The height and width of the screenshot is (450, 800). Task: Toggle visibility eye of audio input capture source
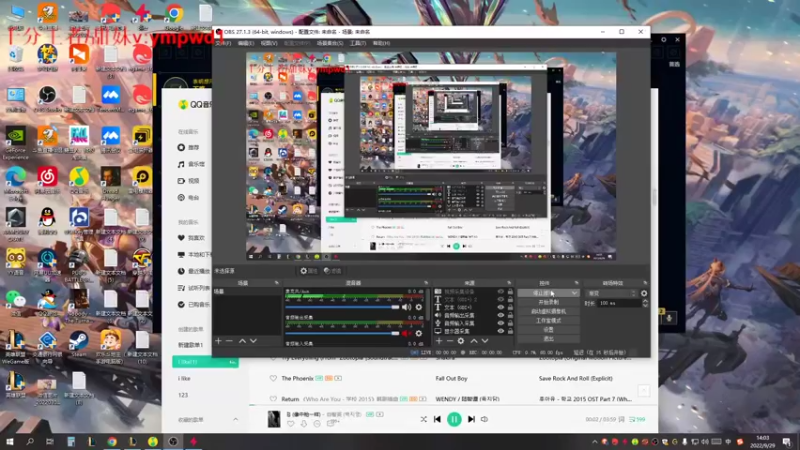pos(501,323)
